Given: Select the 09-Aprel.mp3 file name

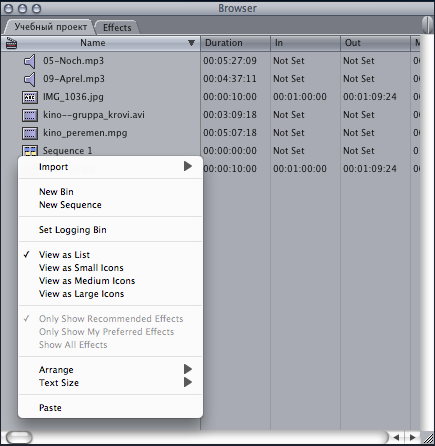Looking at the screenshot, I should [74, 79].
